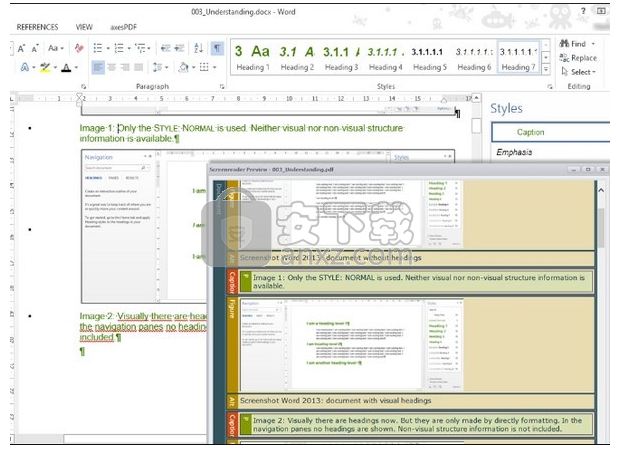Apply bullet list formatting
Viewport: 618px width, 457px height.
click(98, 48)
